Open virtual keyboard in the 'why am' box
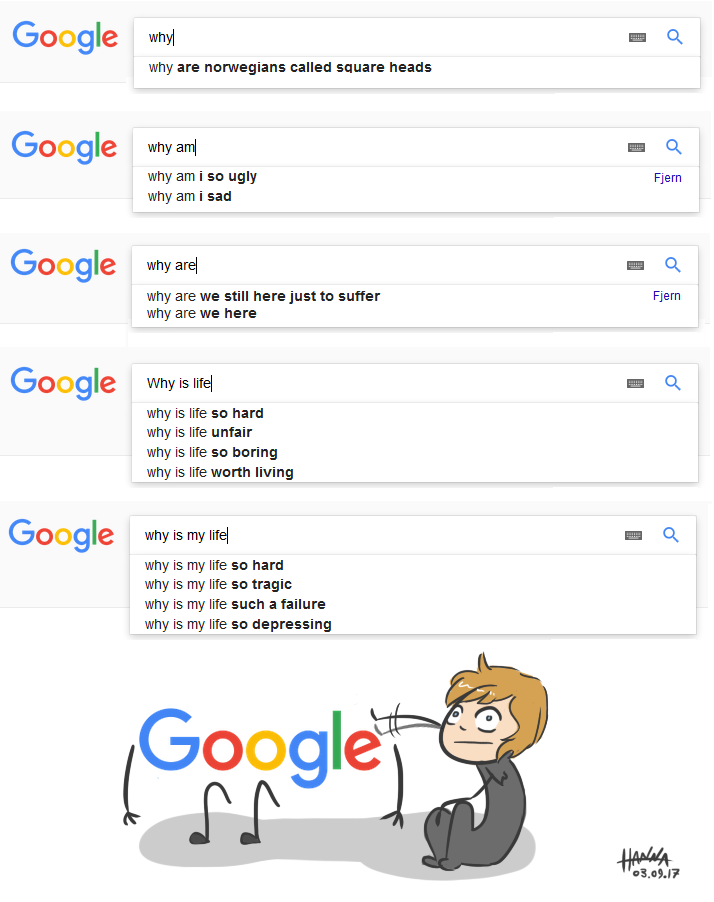The width and height of the screenshot is (714, 902). coord(636,148)
